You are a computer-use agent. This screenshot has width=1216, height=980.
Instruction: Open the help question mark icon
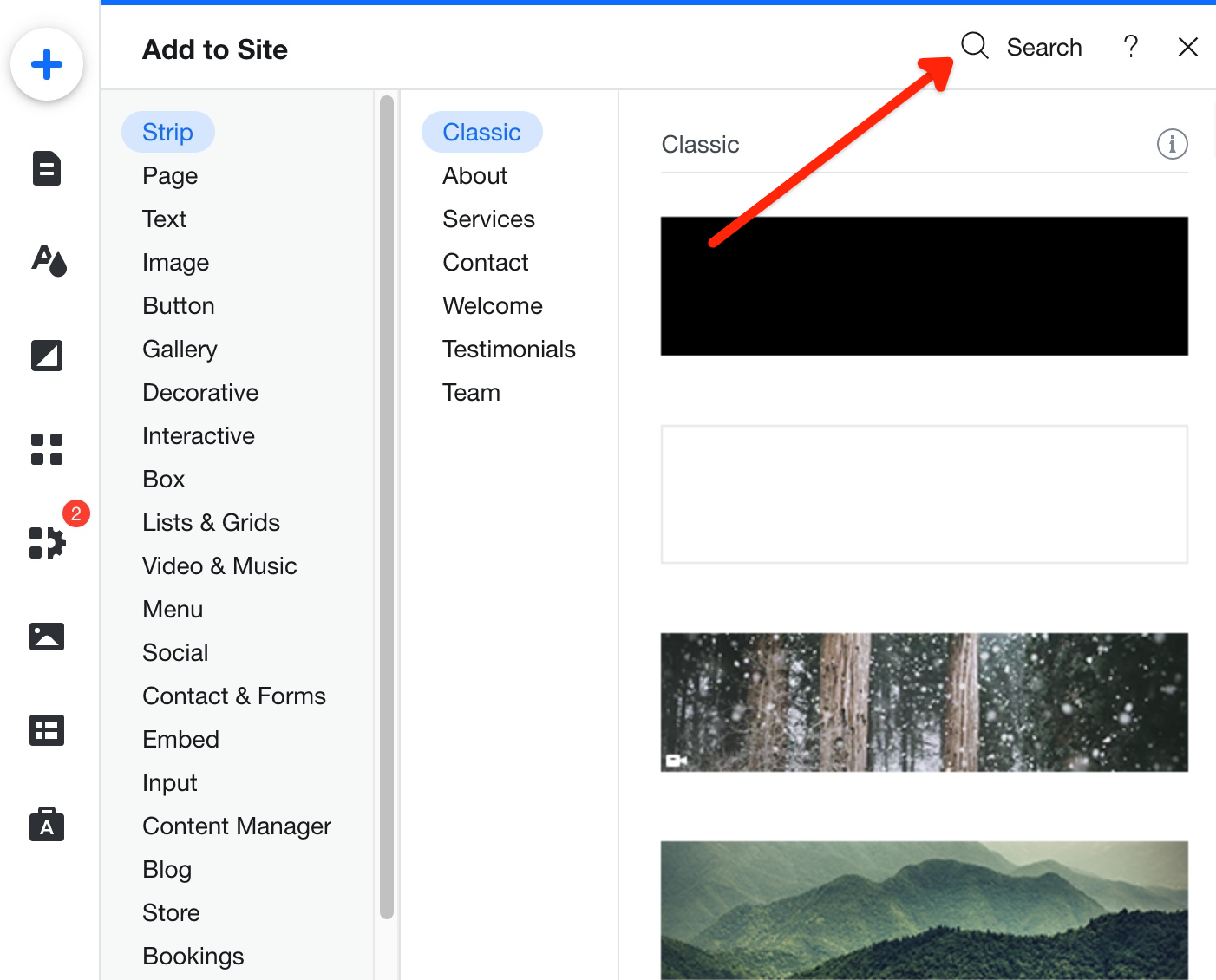[x=1130, y=47]
